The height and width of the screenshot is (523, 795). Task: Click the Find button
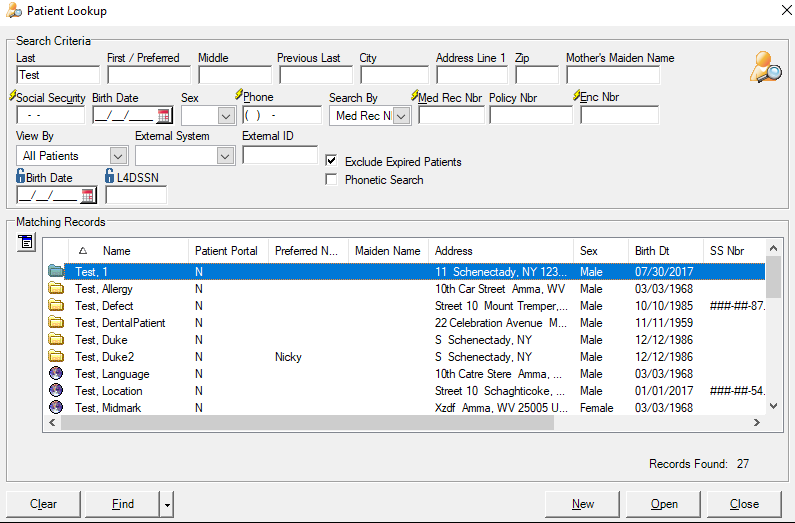(123, 504)
